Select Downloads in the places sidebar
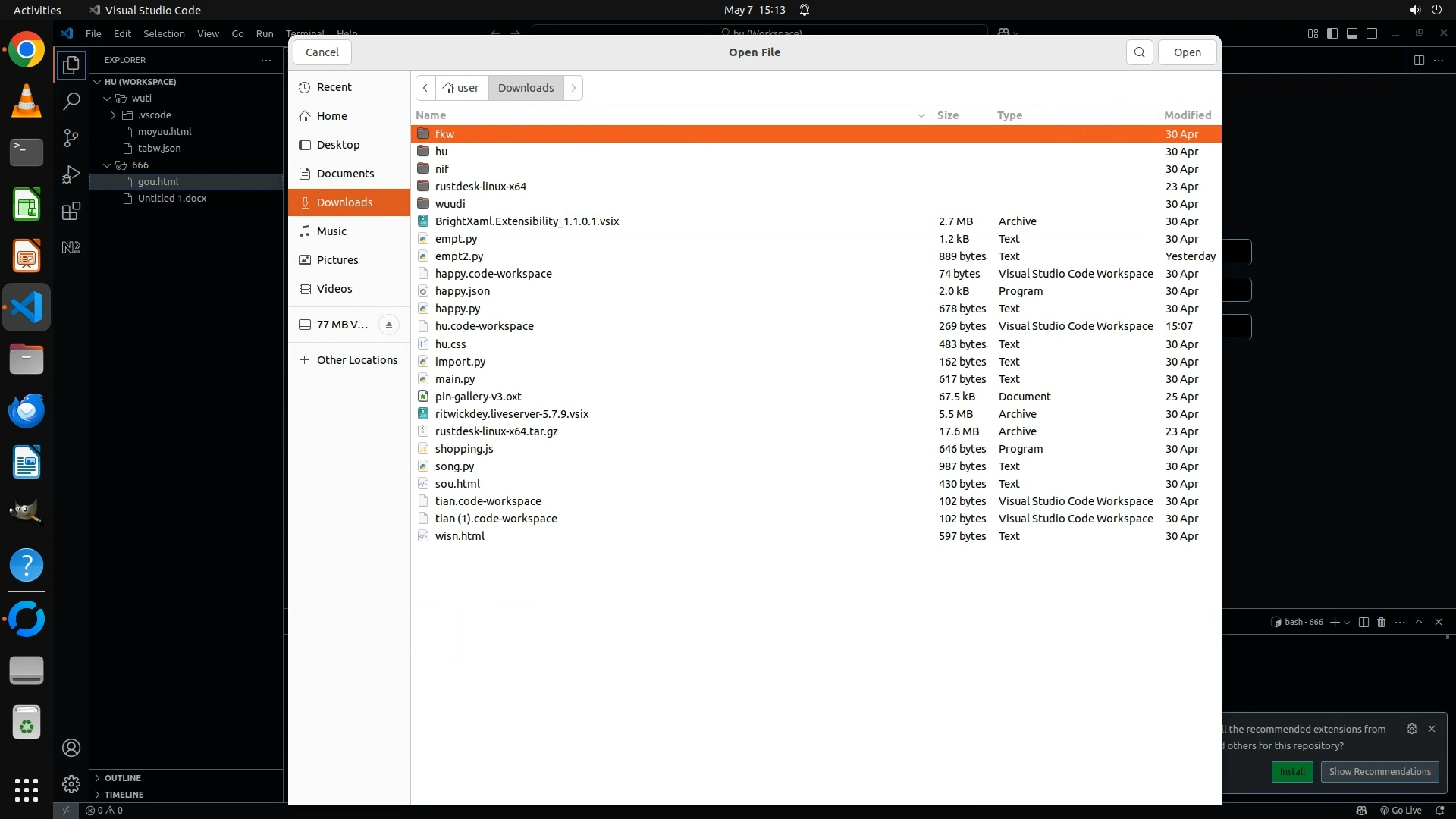 click(344, 202)
